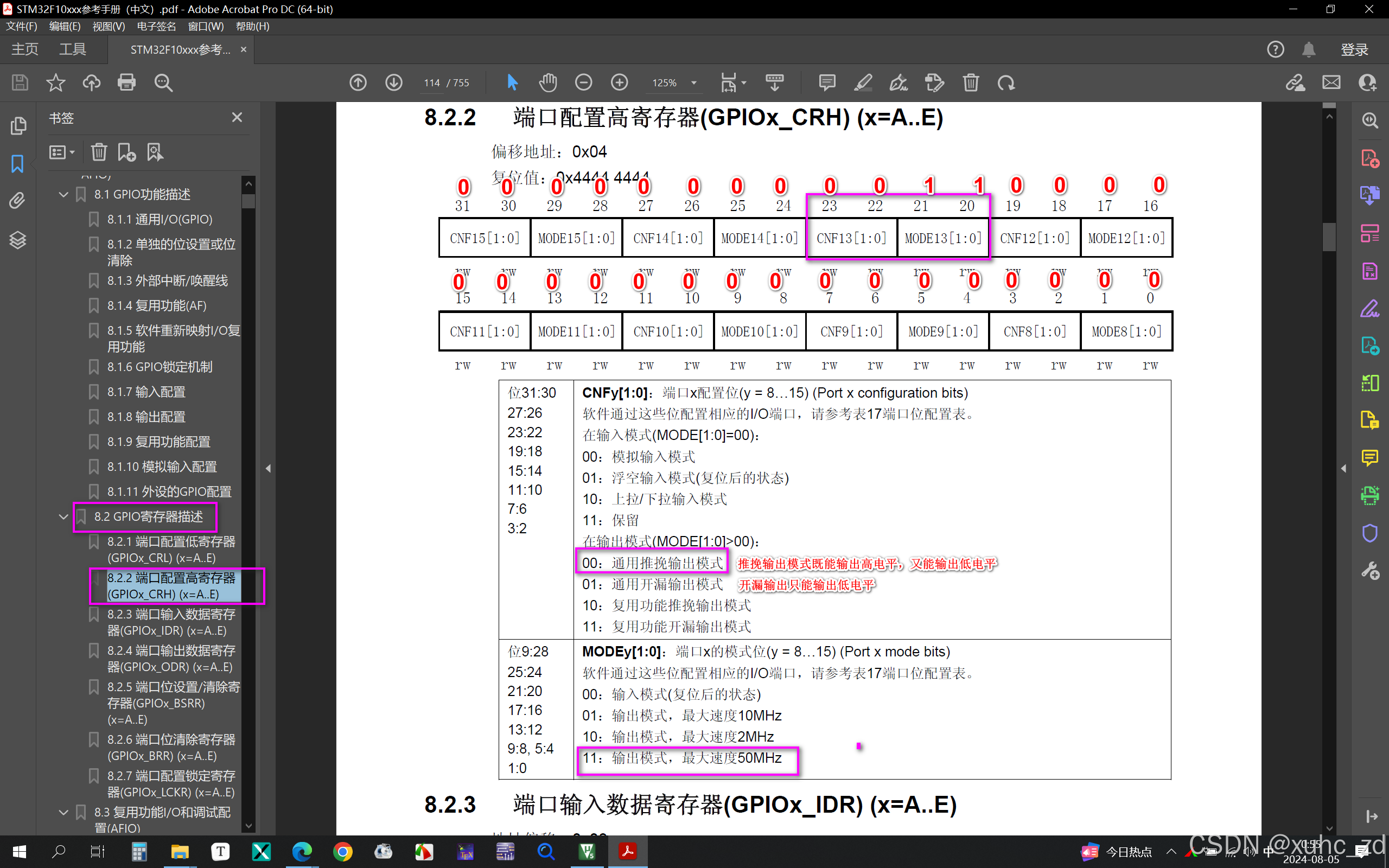Viewport: 1389px width, 868px height.
Task: Share a link to the file
Action: 1296,82
